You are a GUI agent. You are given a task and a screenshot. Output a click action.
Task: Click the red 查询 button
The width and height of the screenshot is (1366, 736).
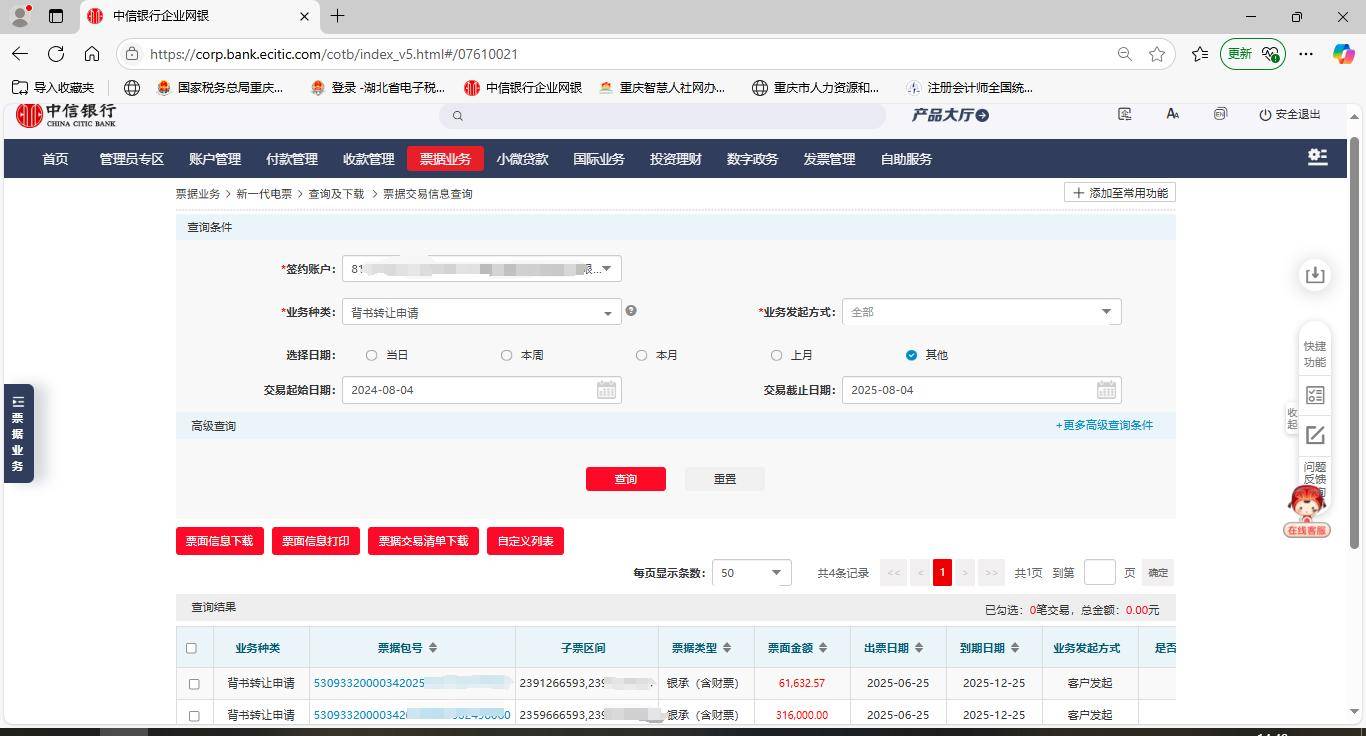pos(625,479)
